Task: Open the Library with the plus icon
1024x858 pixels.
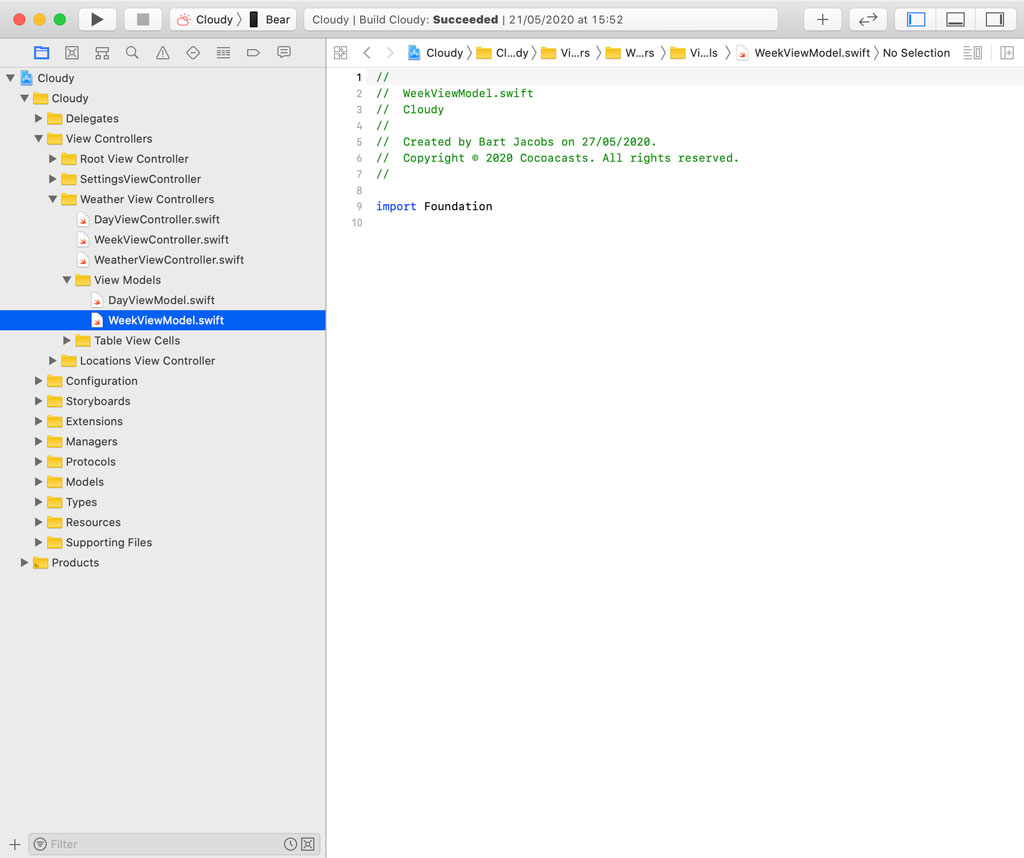Action: tap(822, 19)
